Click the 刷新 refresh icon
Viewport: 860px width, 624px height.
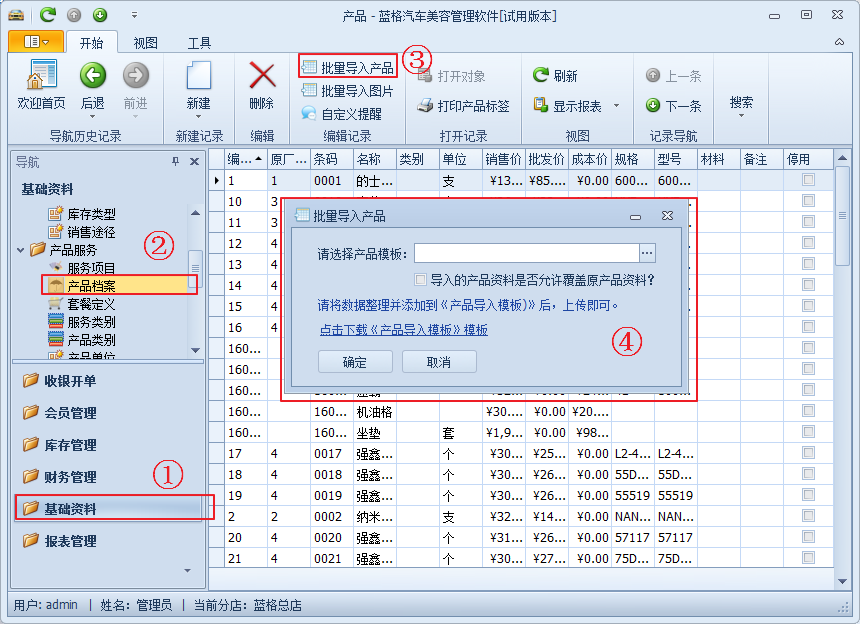point(541,75)
